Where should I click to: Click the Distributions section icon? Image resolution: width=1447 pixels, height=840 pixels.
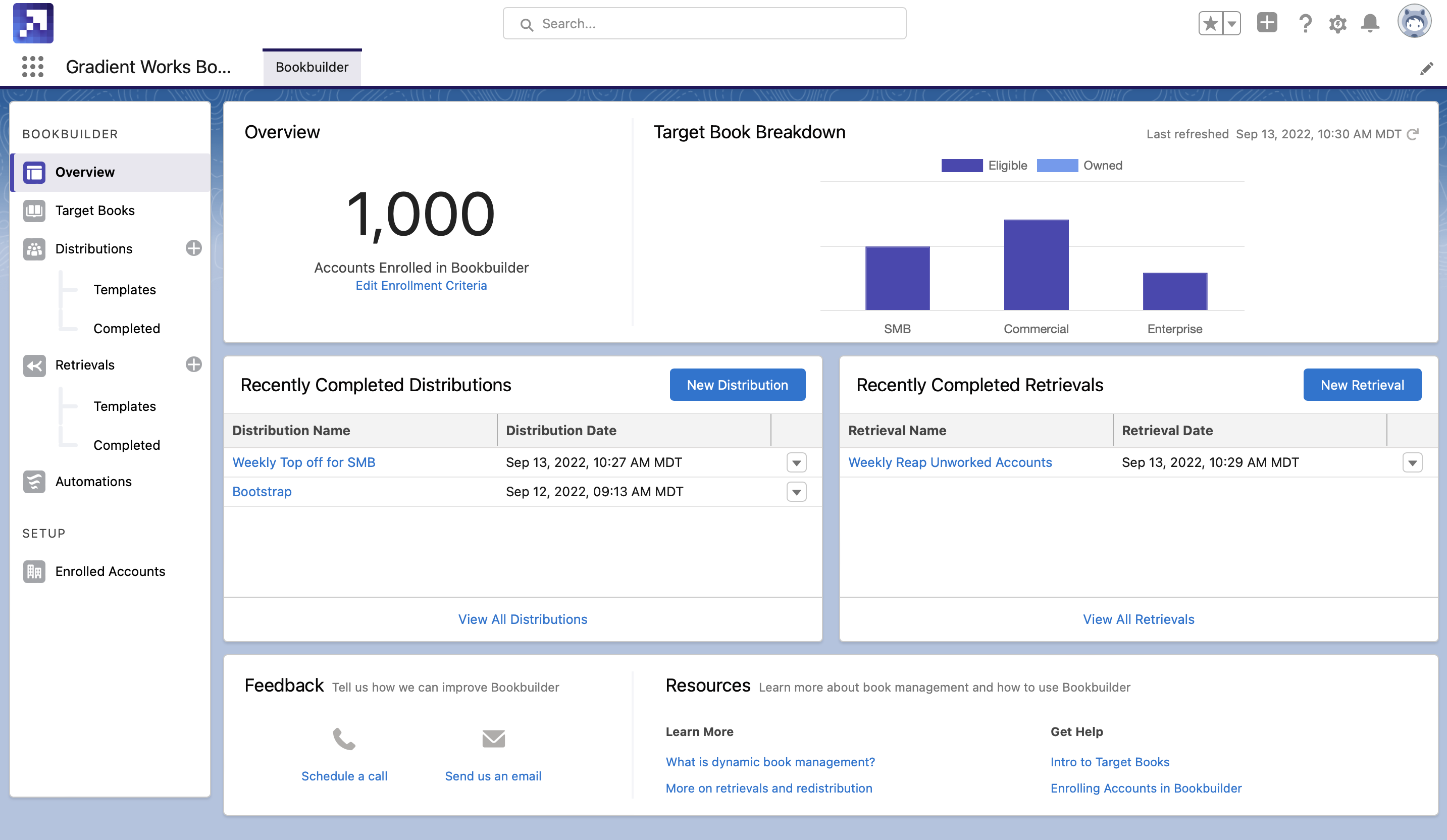pyautogui.click(x=33, y=248)
